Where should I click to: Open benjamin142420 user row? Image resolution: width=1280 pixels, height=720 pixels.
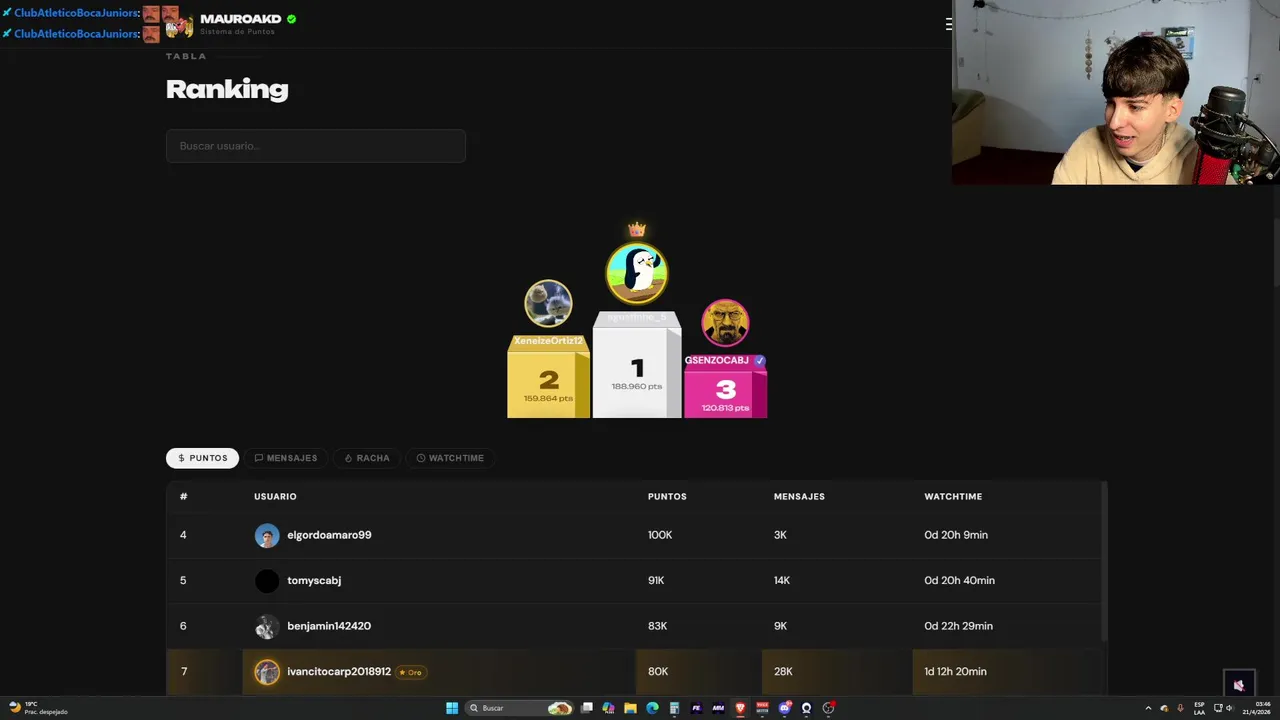tap(633, 626)
